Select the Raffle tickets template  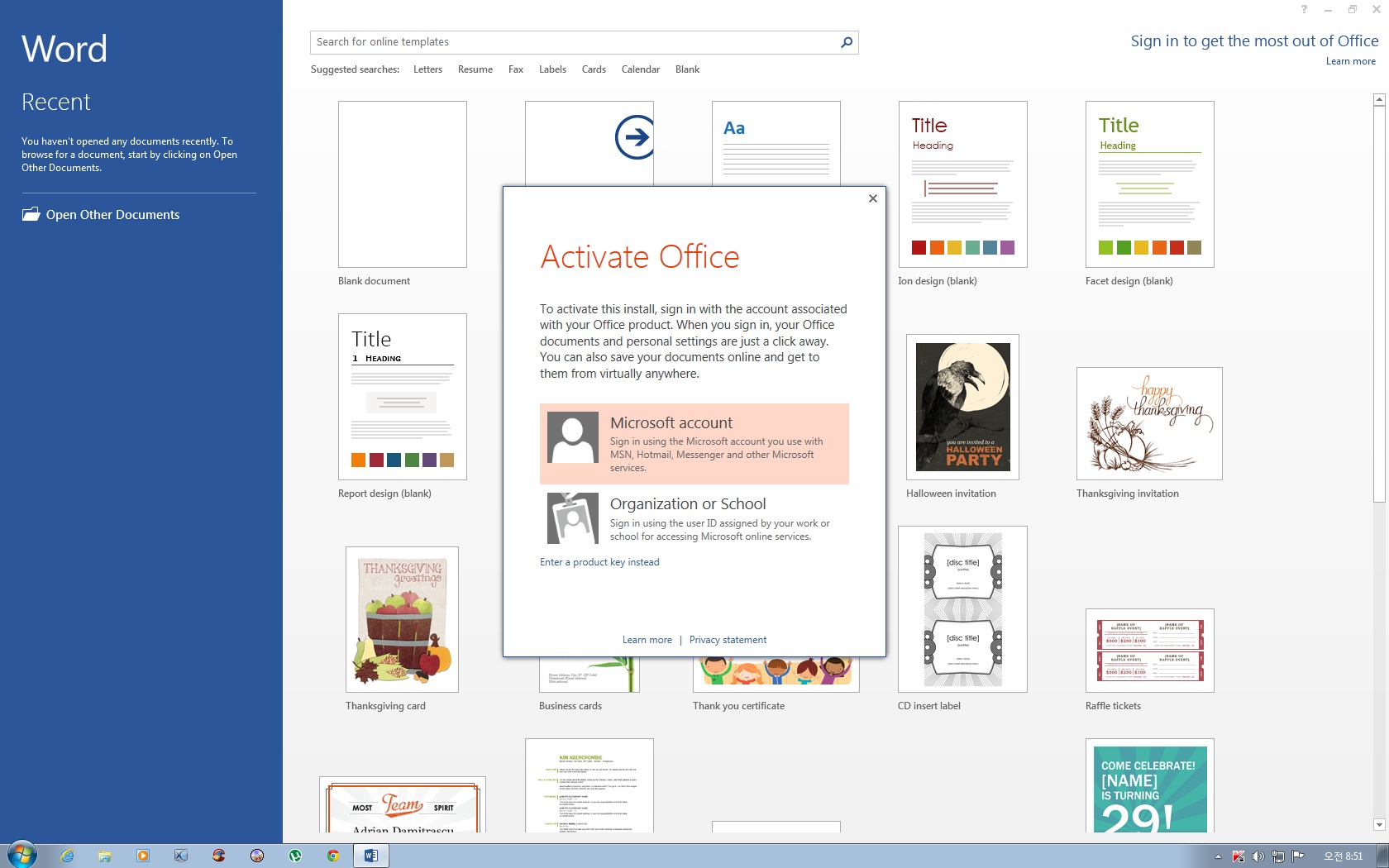click(1150, 651)
